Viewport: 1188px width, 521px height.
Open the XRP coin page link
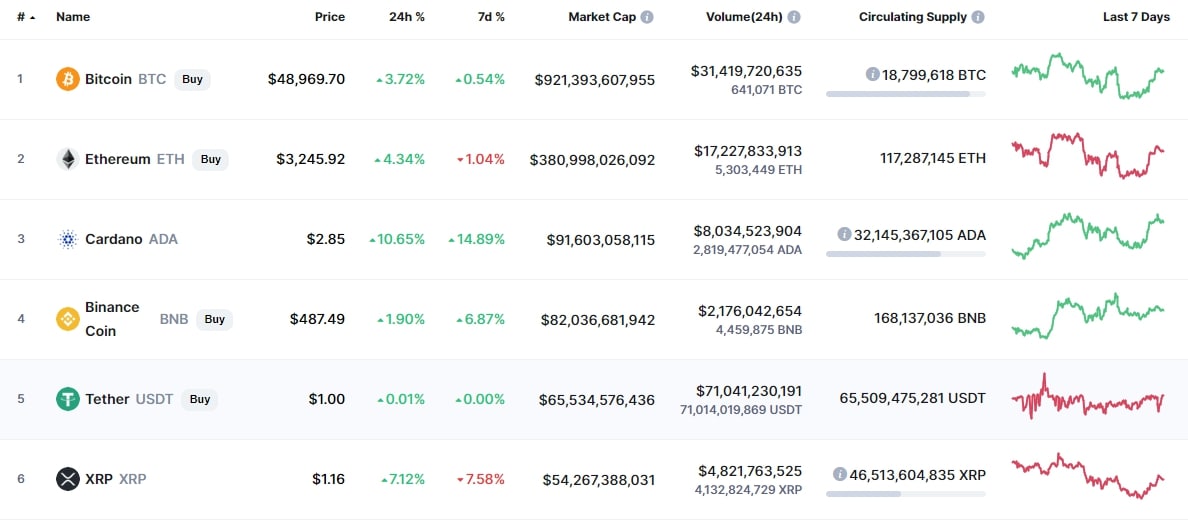pyautogui.click(x=98, y=479)
